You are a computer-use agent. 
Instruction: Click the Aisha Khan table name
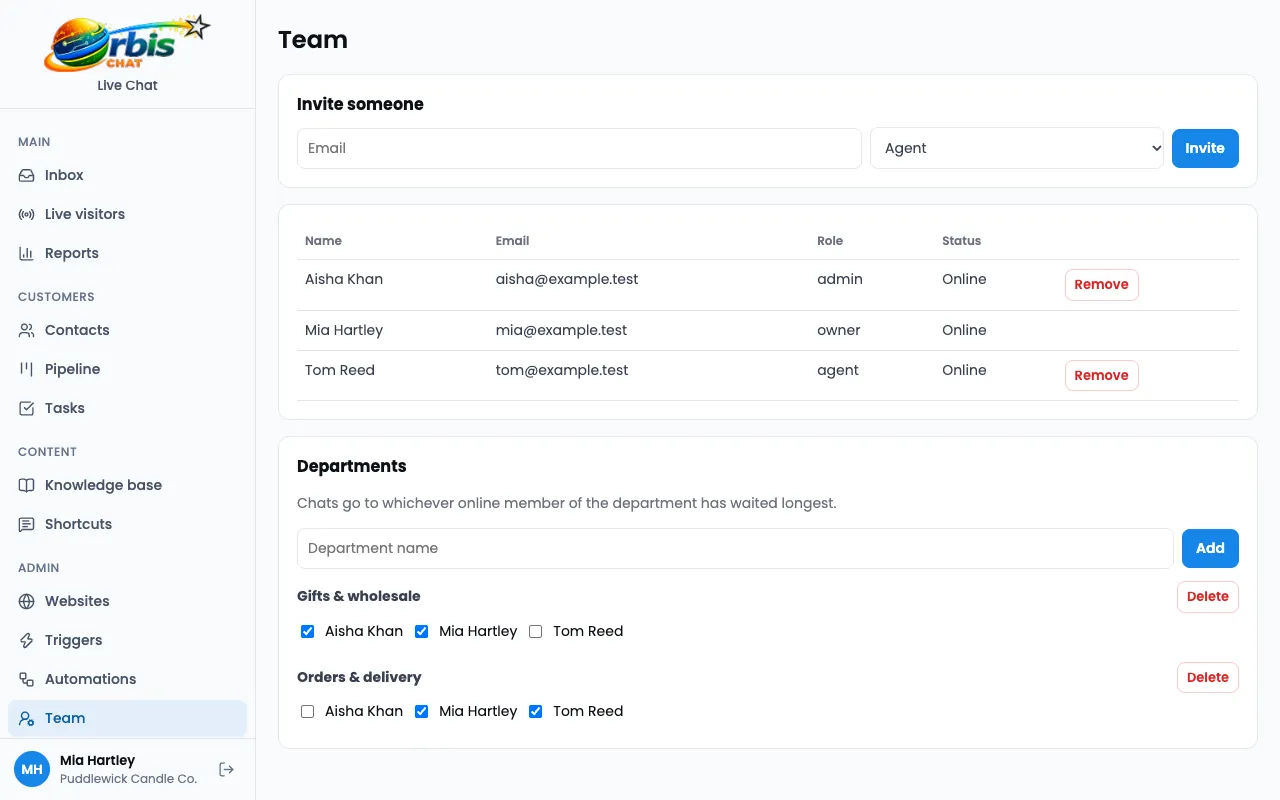click(x=344, y=279)
